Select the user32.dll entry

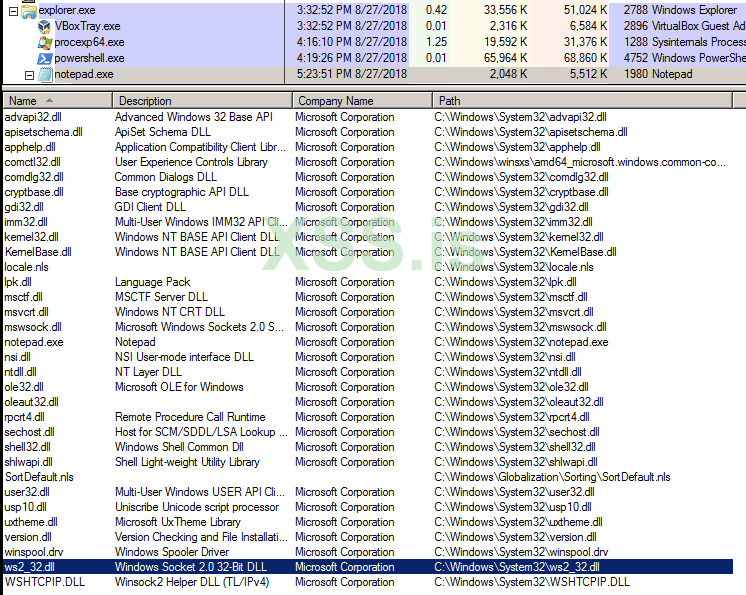click(x=368, y=492)
